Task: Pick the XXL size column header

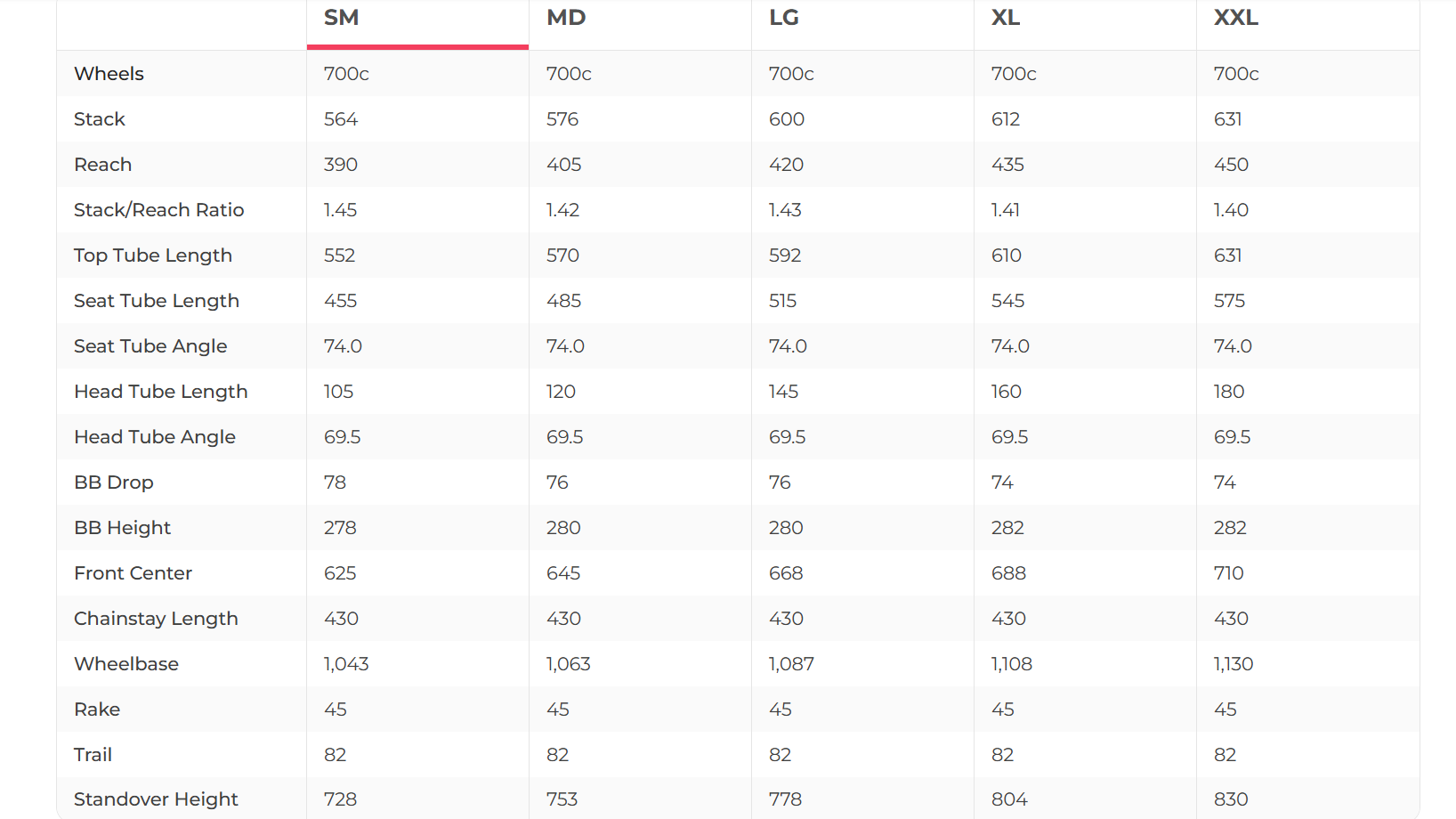Action: click(x=1236, y=18)
